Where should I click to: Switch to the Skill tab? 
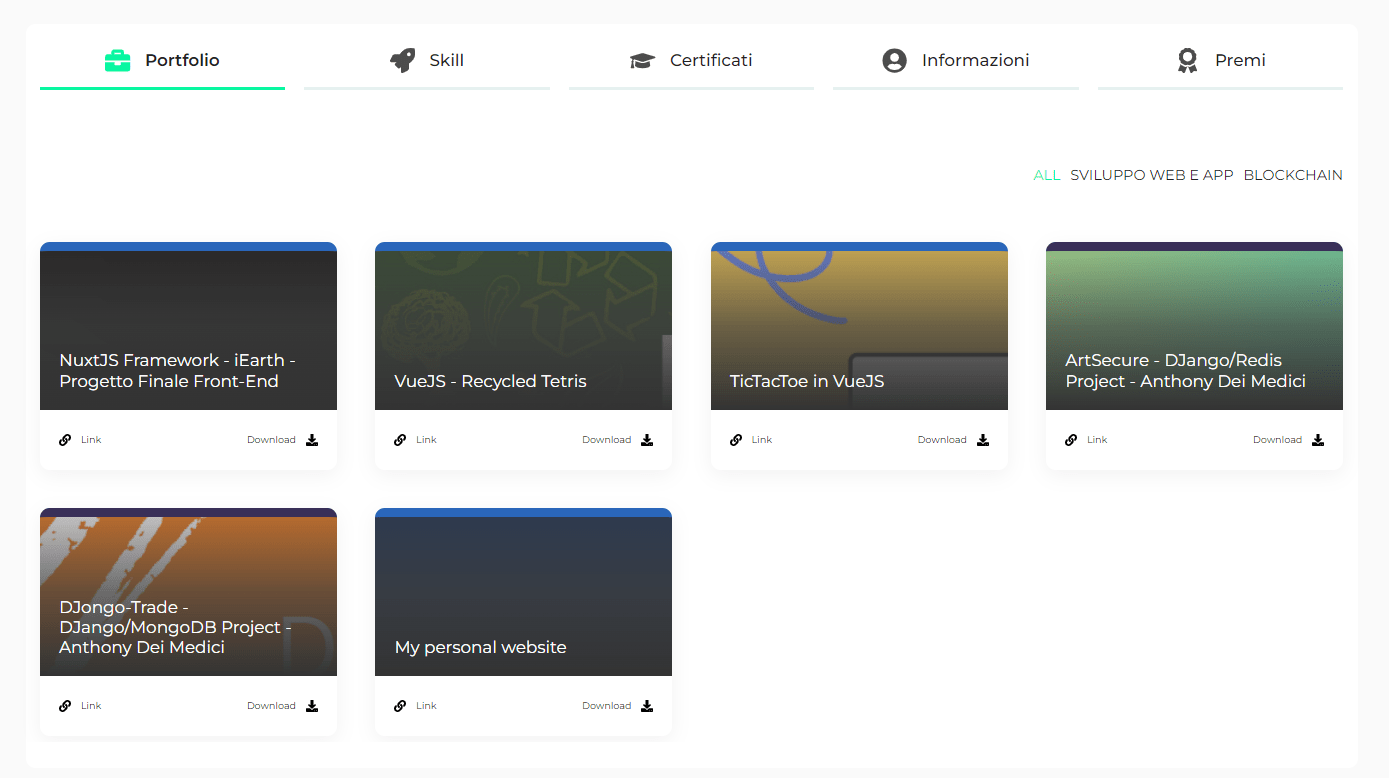[446, 61]
